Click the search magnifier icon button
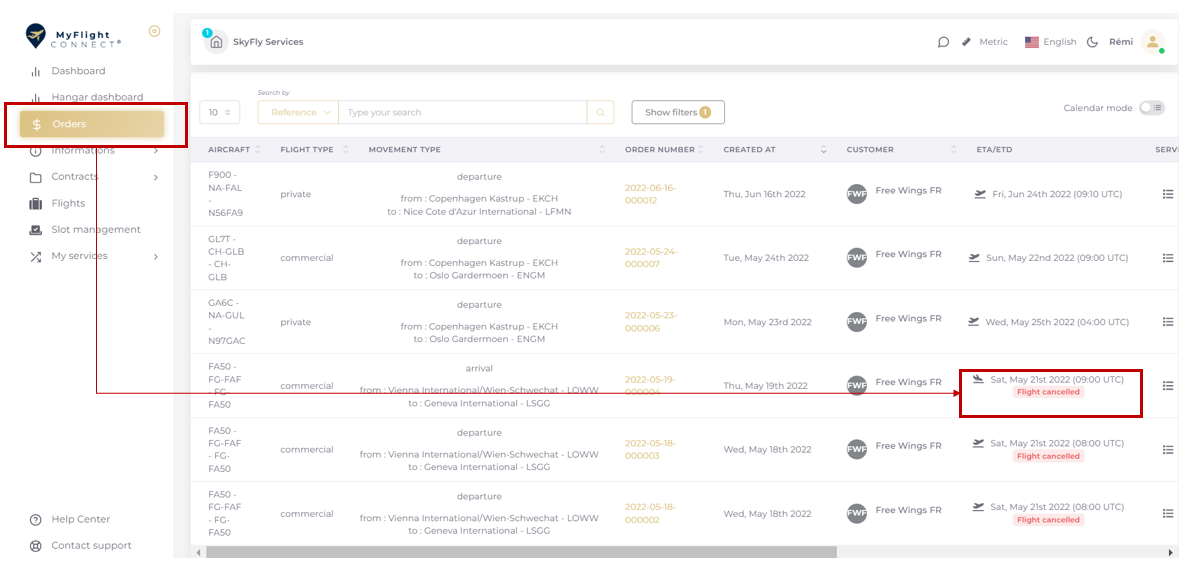Image resolution: width=1189 pixels, height=567 pixels. point(600,113)
